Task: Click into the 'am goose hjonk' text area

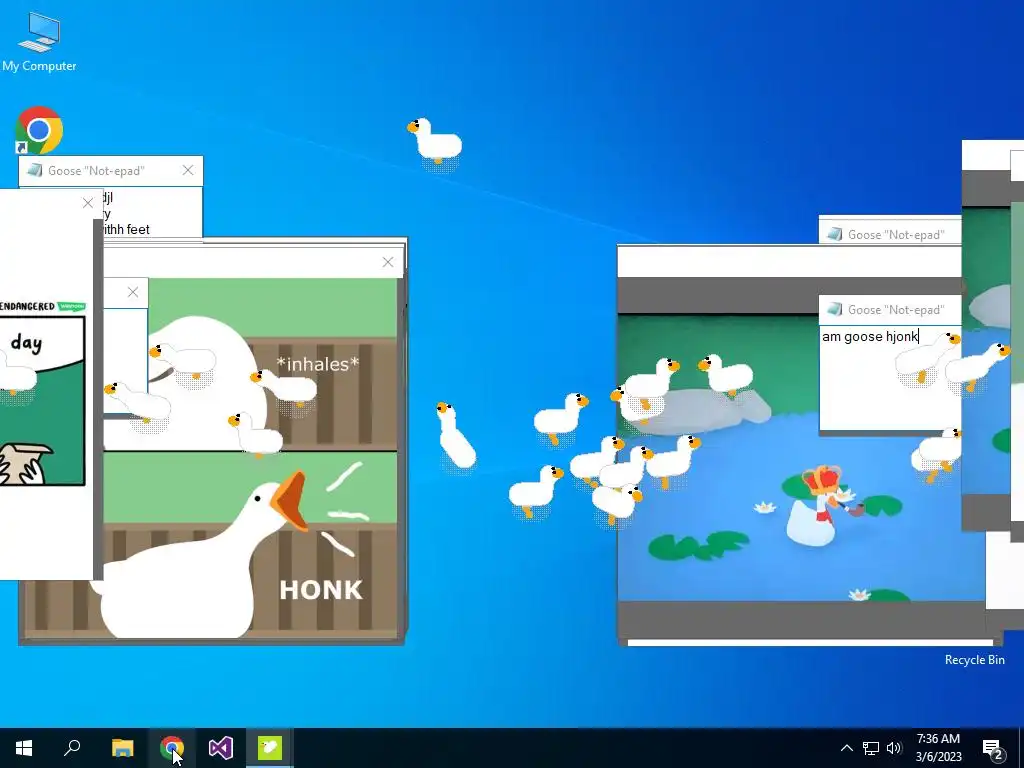Action: click(x=890, y=379)
